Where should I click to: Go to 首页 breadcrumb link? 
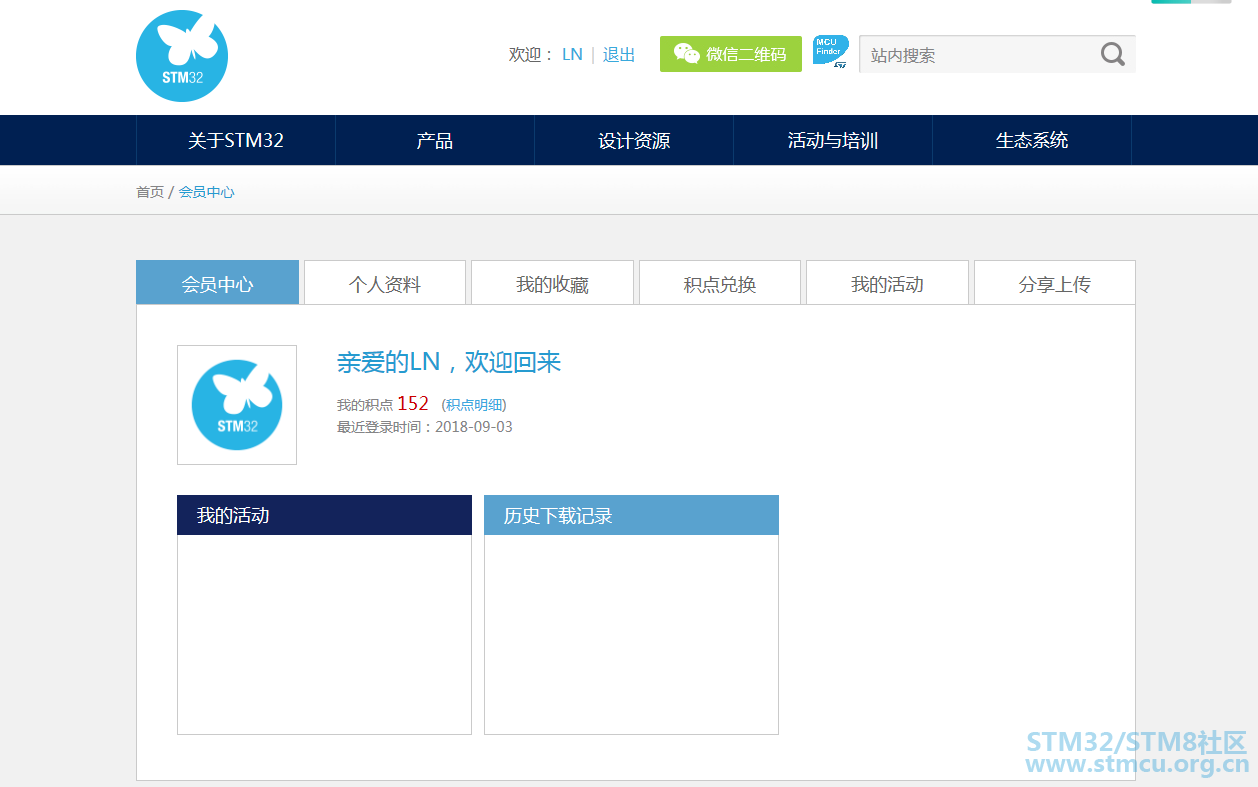click(150, 192)
